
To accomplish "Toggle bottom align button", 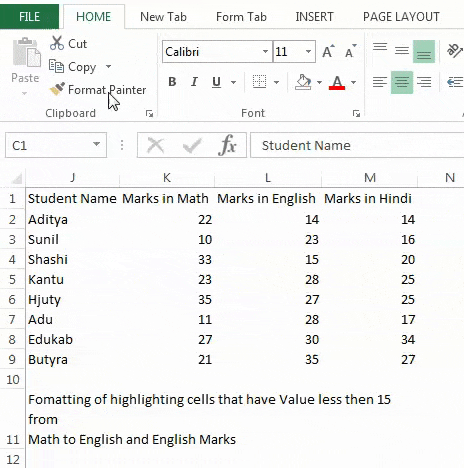I will click(x=424, y=51).
